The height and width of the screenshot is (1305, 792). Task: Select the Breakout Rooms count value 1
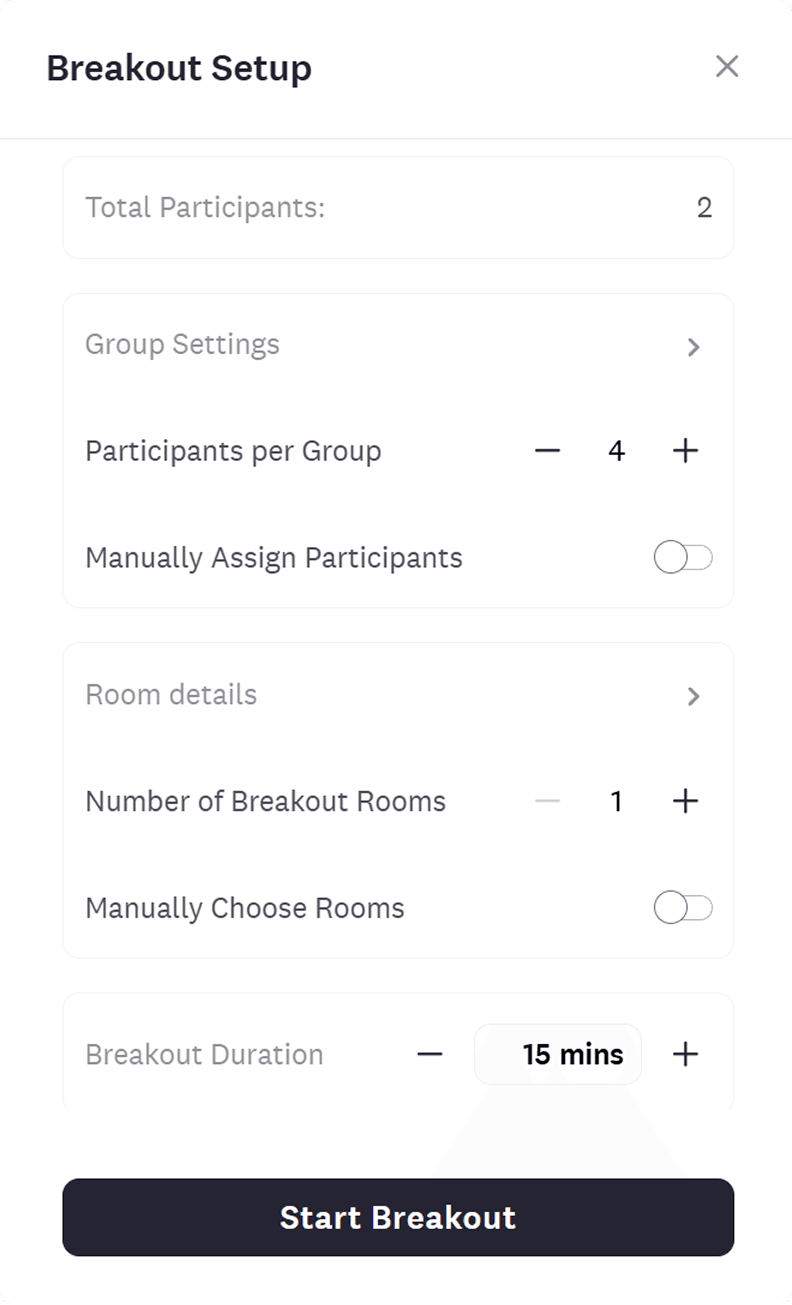click(x=616, y=801)
